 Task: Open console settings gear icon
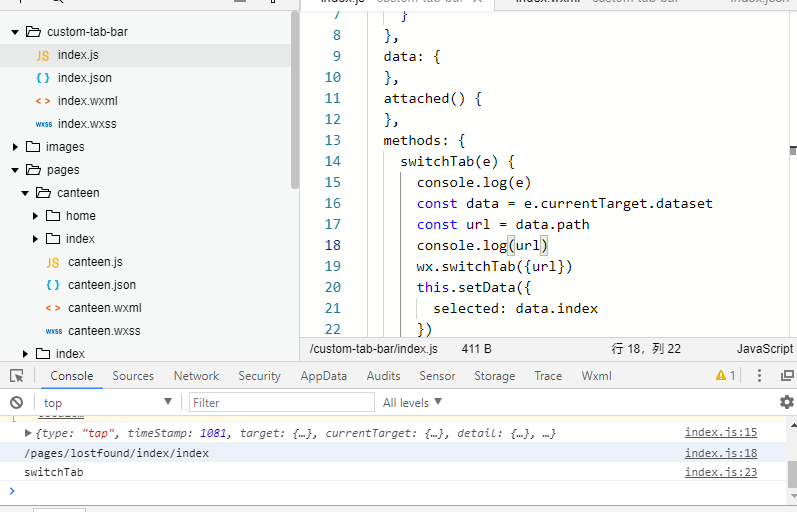[787, 402]
